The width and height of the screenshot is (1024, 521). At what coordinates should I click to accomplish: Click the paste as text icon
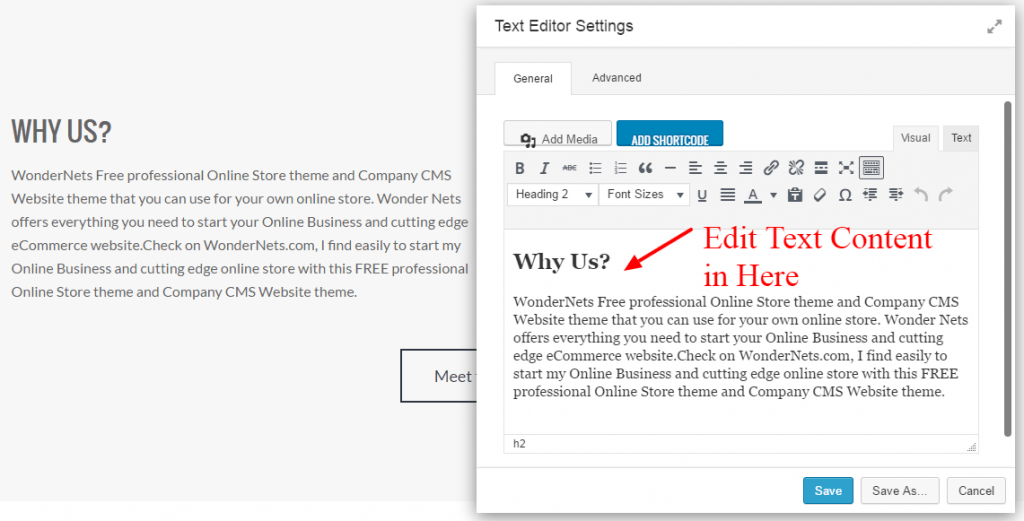click(x=796, y=195)
